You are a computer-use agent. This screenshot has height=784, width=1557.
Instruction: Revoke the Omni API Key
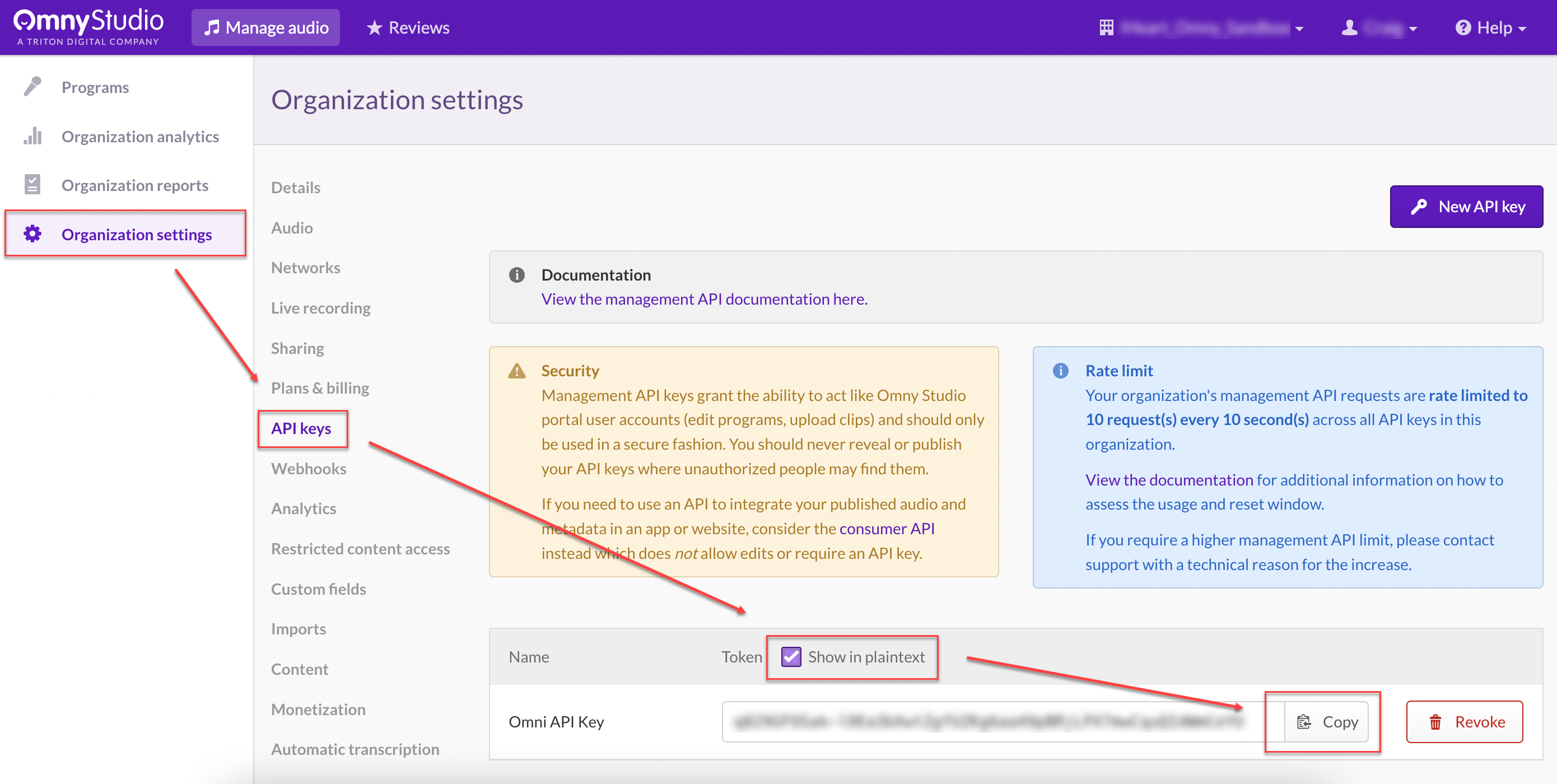pos(1464,722)
